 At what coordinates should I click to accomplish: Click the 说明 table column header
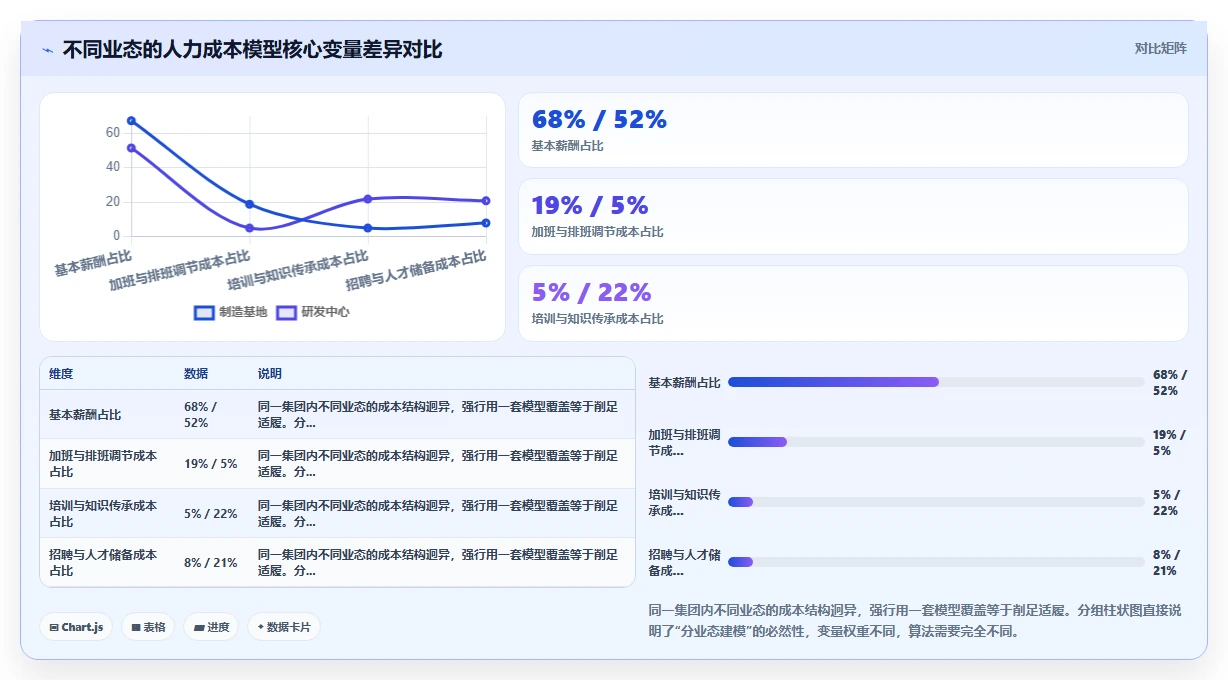click(x=270, y=374)
